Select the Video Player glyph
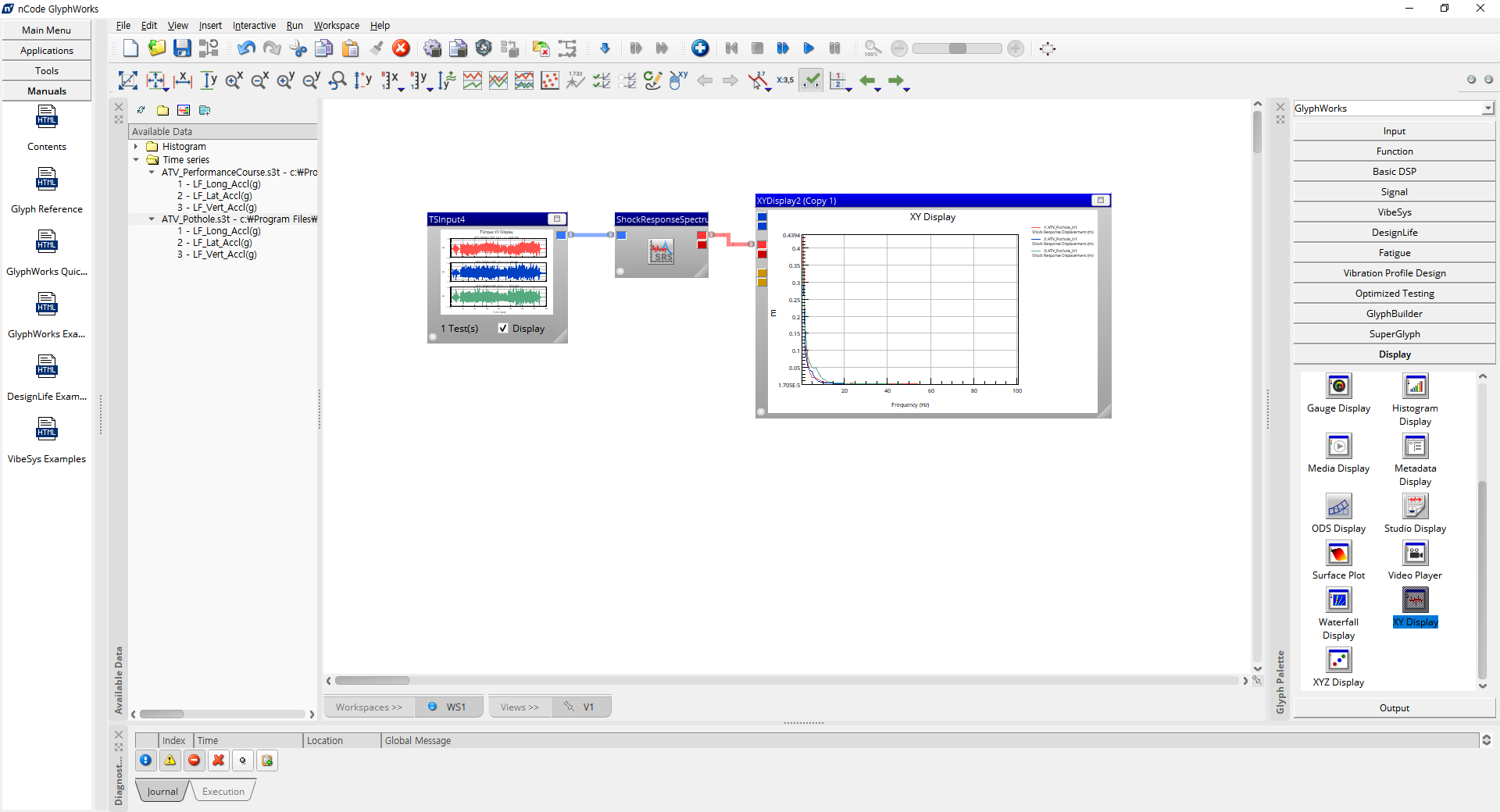 coord(1415,561)
